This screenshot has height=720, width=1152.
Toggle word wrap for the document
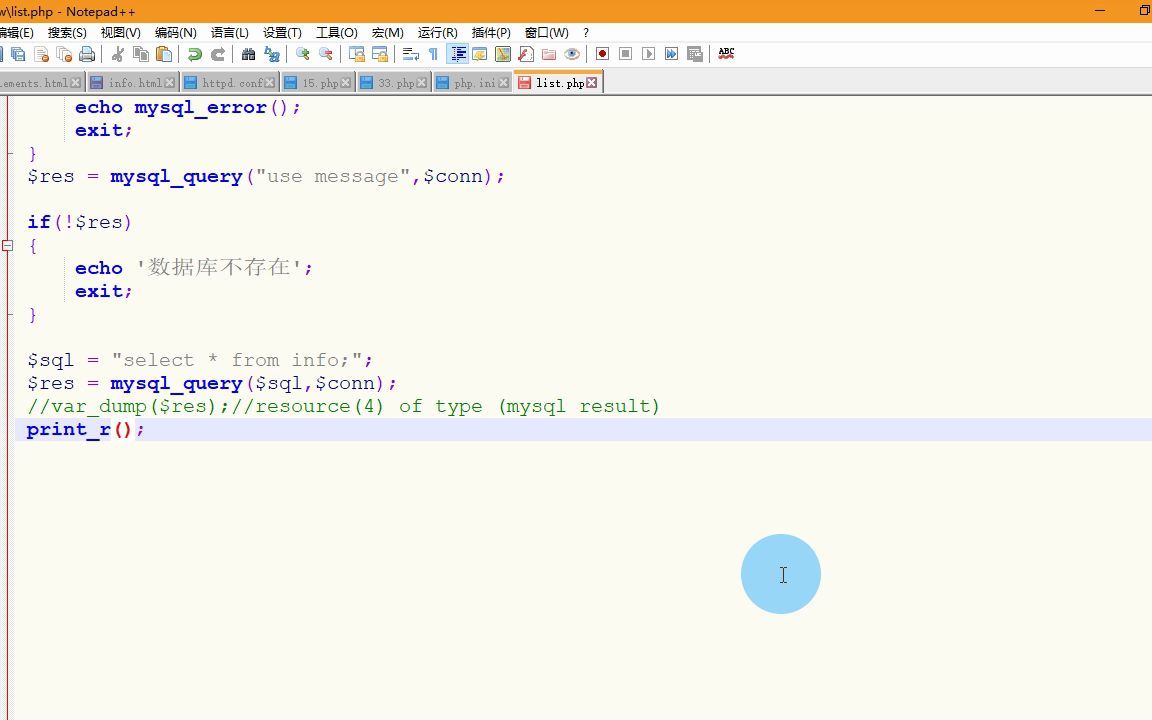click(412, 53)
